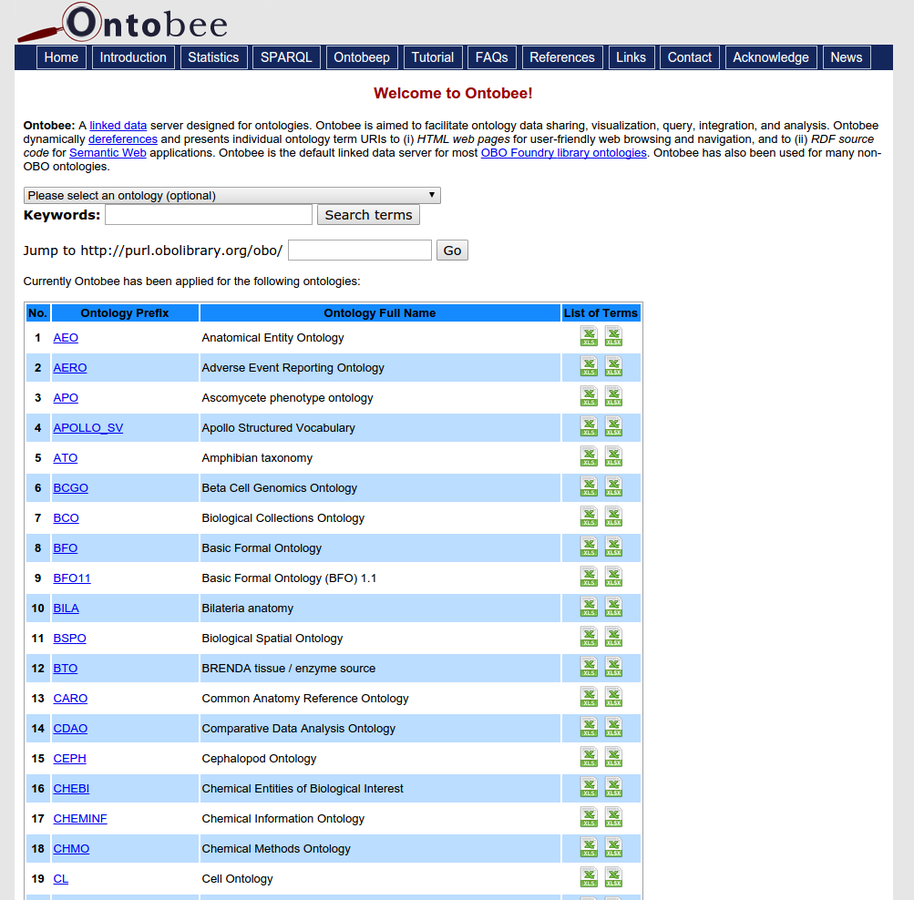Follow the linked data link
This screenshot has height=900, width=914.
click(x=118, y=125)
